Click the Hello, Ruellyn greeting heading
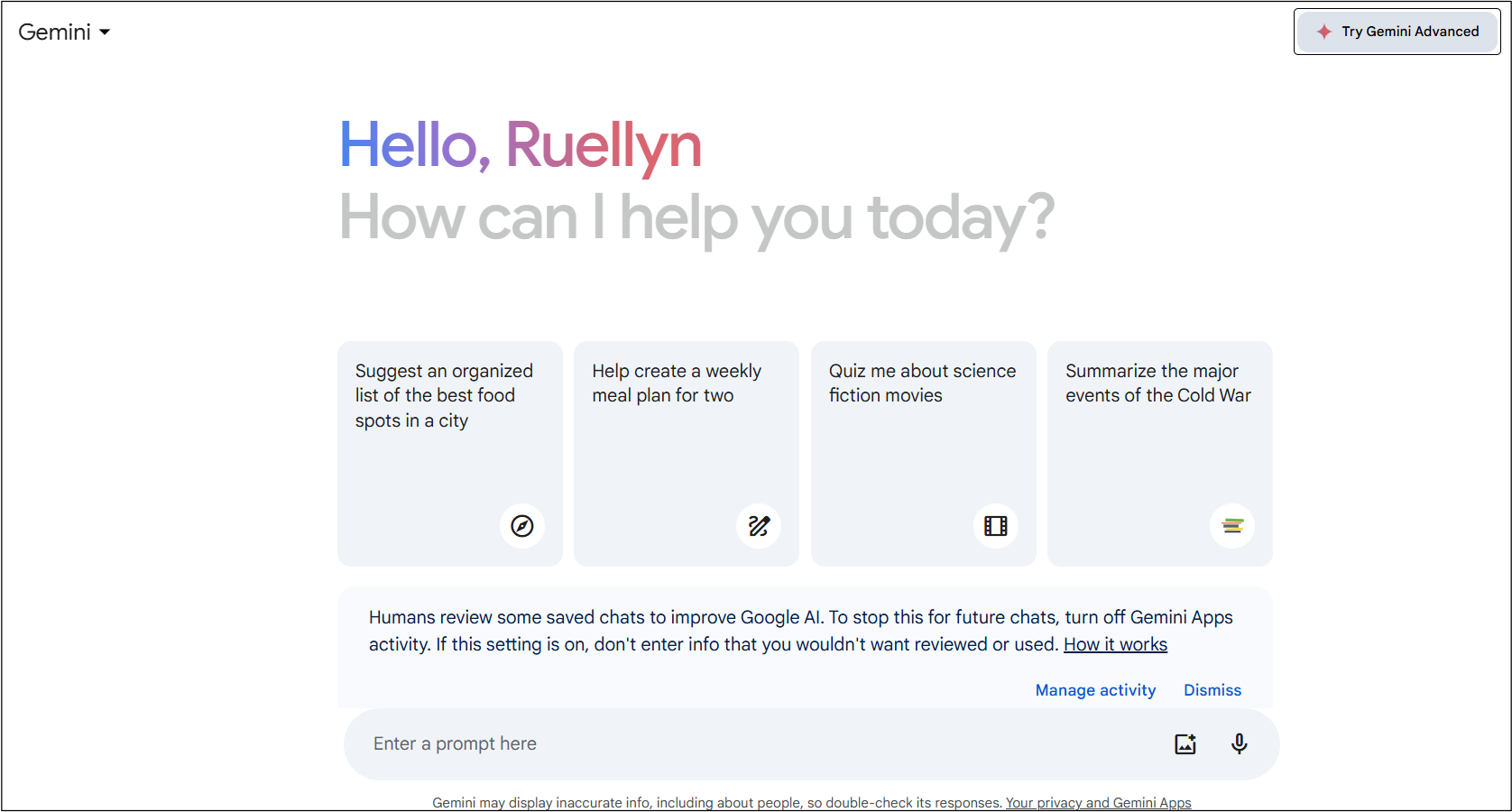This screenshot has width=1512, height=812. point(521,144)
